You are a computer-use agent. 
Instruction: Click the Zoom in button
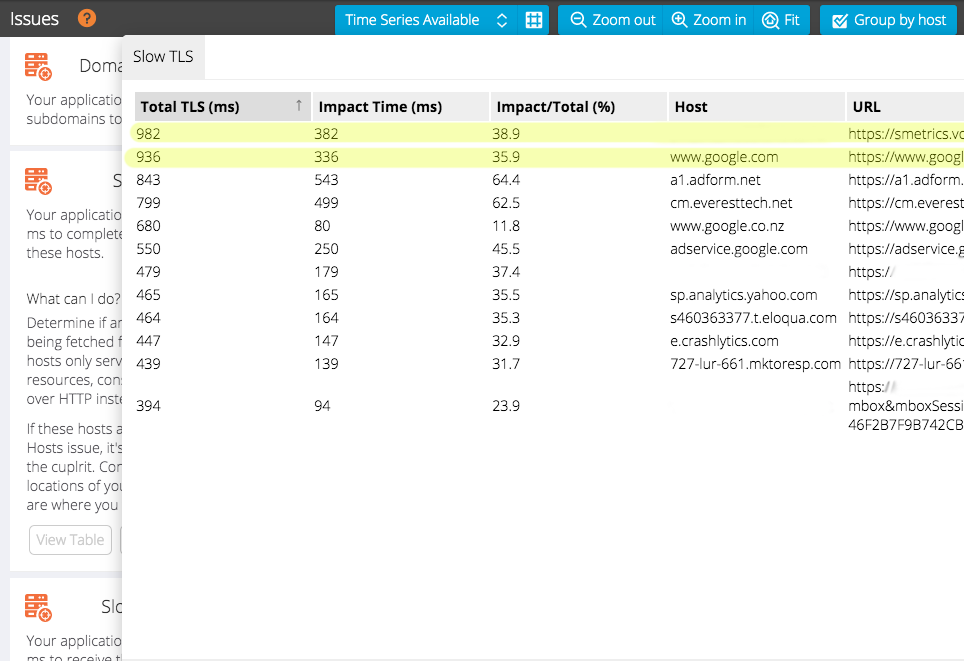click(709, 20)
